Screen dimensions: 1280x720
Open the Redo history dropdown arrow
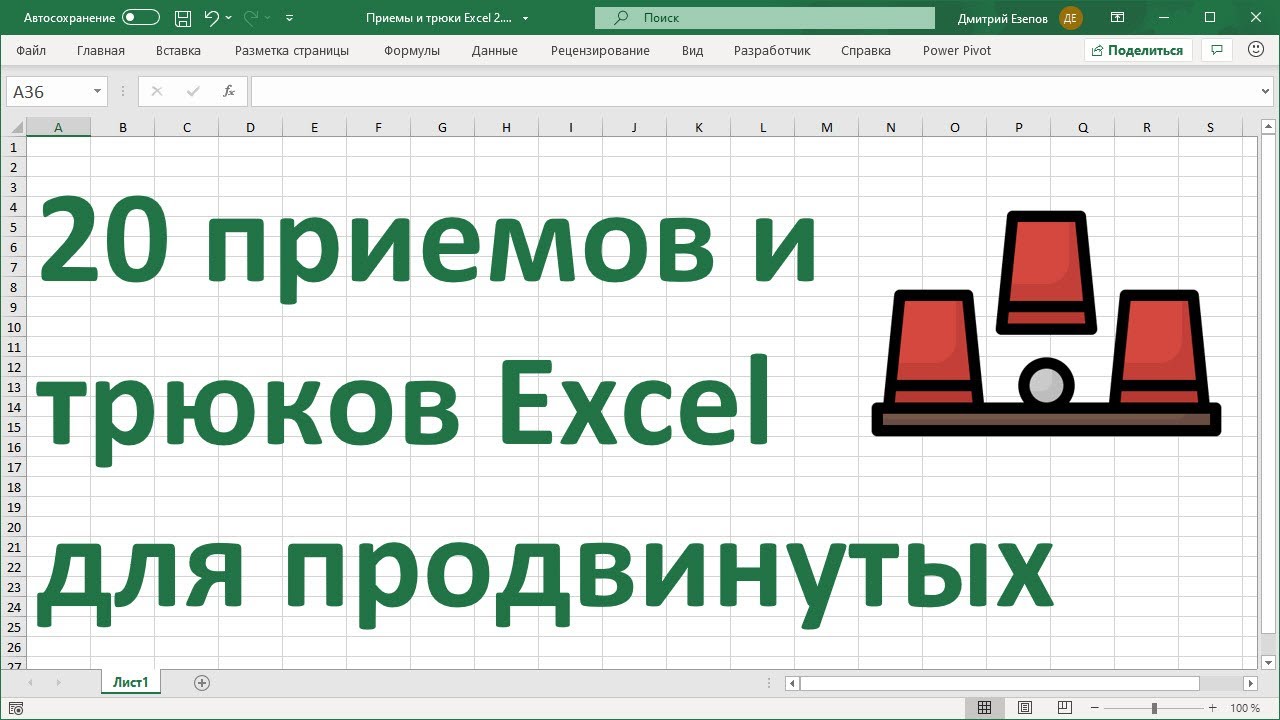pos(268,18)
